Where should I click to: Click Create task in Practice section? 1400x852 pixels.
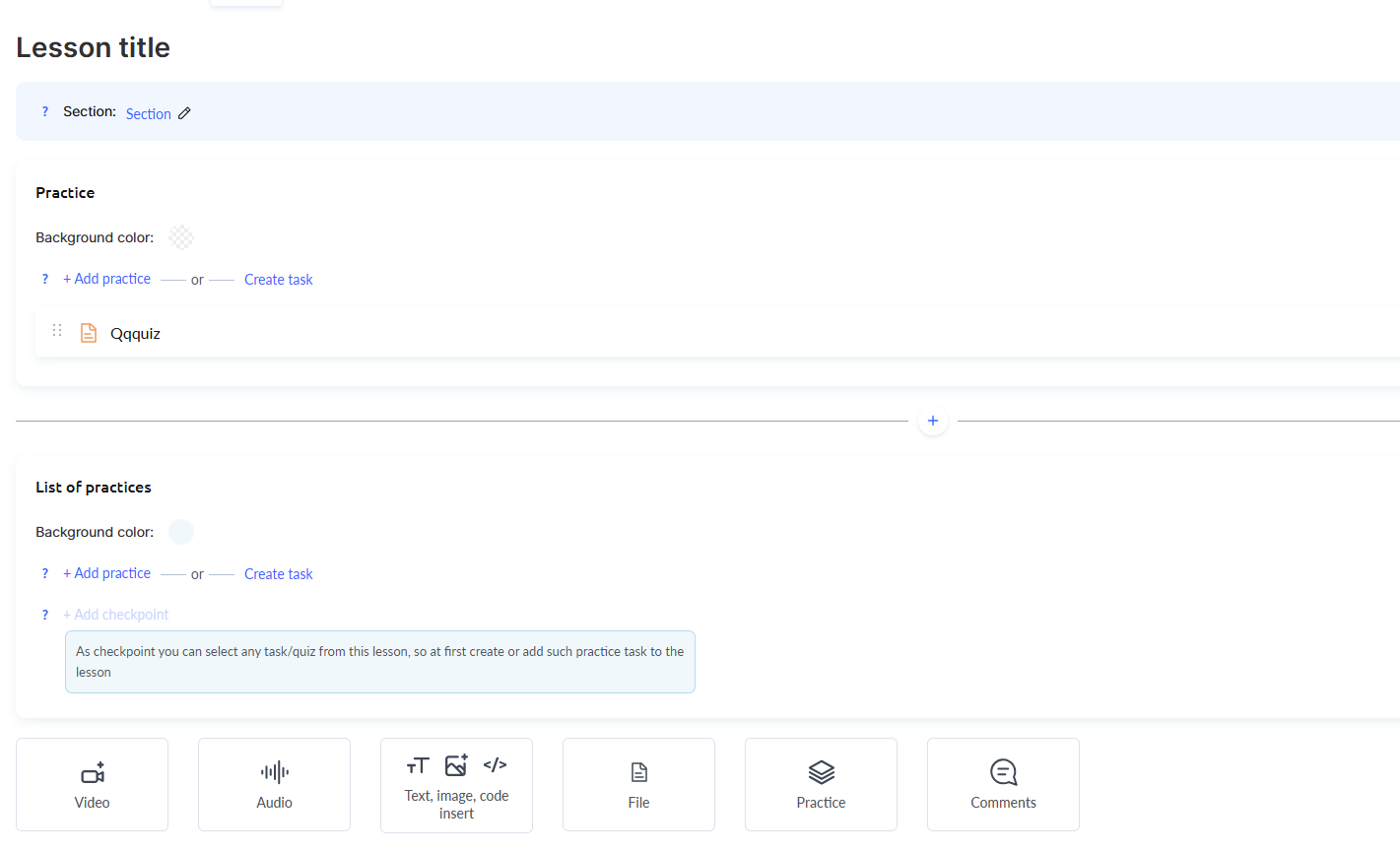(278, 280)
